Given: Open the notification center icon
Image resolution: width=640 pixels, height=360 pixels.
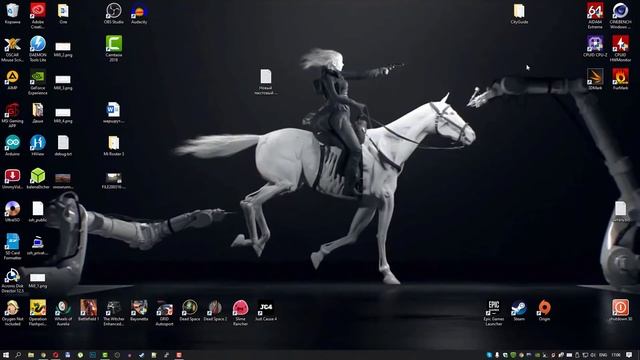Looking at the screenshot, I should coord(629,355).
